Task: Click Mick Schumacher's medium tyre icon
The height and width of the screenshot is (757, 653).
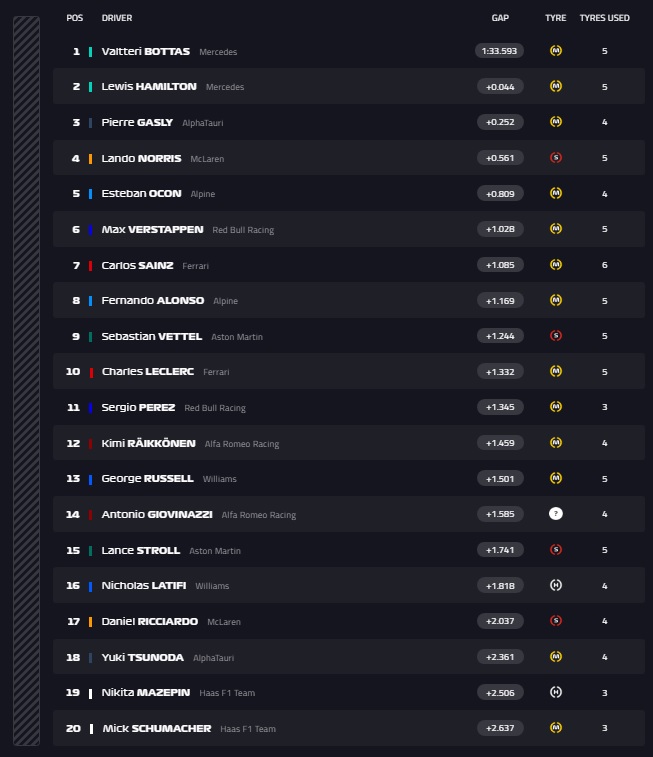Action: pos(556,728)
